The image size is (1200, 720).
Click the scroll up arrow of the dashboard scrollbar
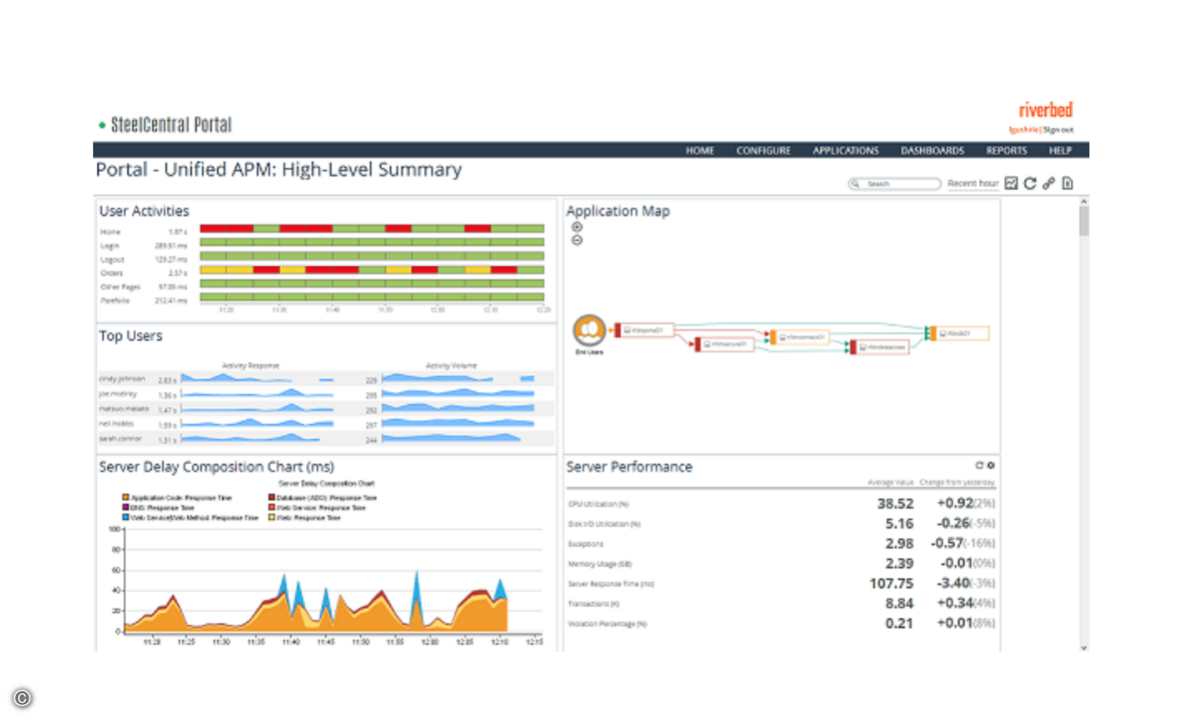click(x=1084, y=203)
